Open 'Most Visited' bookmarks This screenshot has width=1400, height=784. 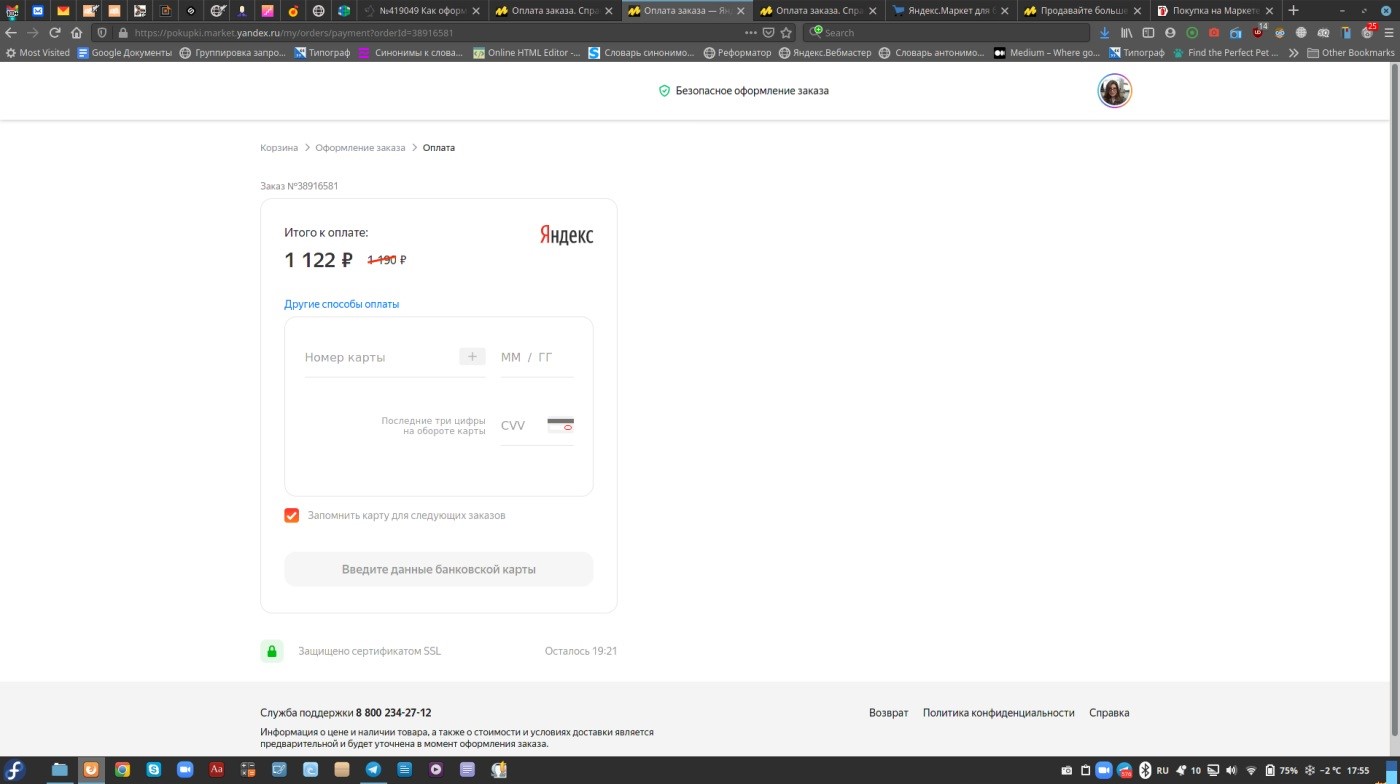pyautogui.click(x=38, y=53)
